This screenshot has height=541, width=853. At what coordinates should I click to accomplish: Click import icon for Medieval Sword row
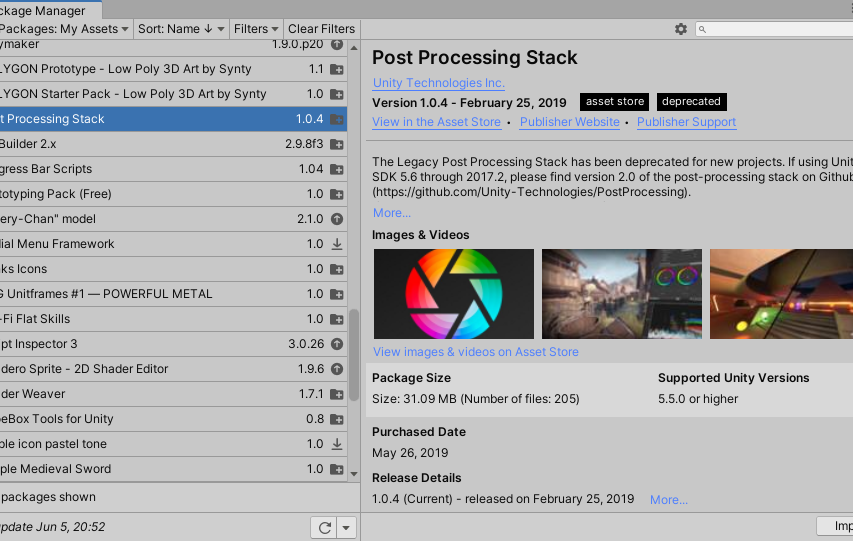[337, 469]
